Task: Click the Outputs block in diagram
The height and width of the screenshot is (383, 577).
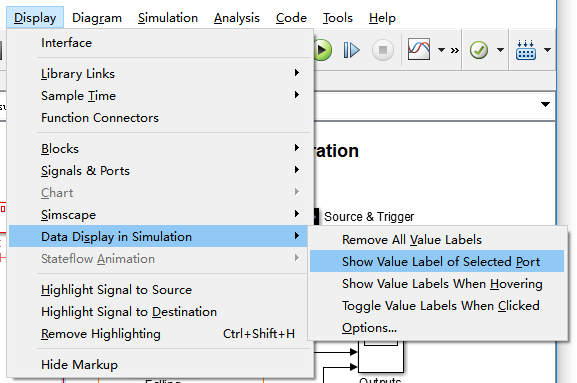Action: pos(381,357)
